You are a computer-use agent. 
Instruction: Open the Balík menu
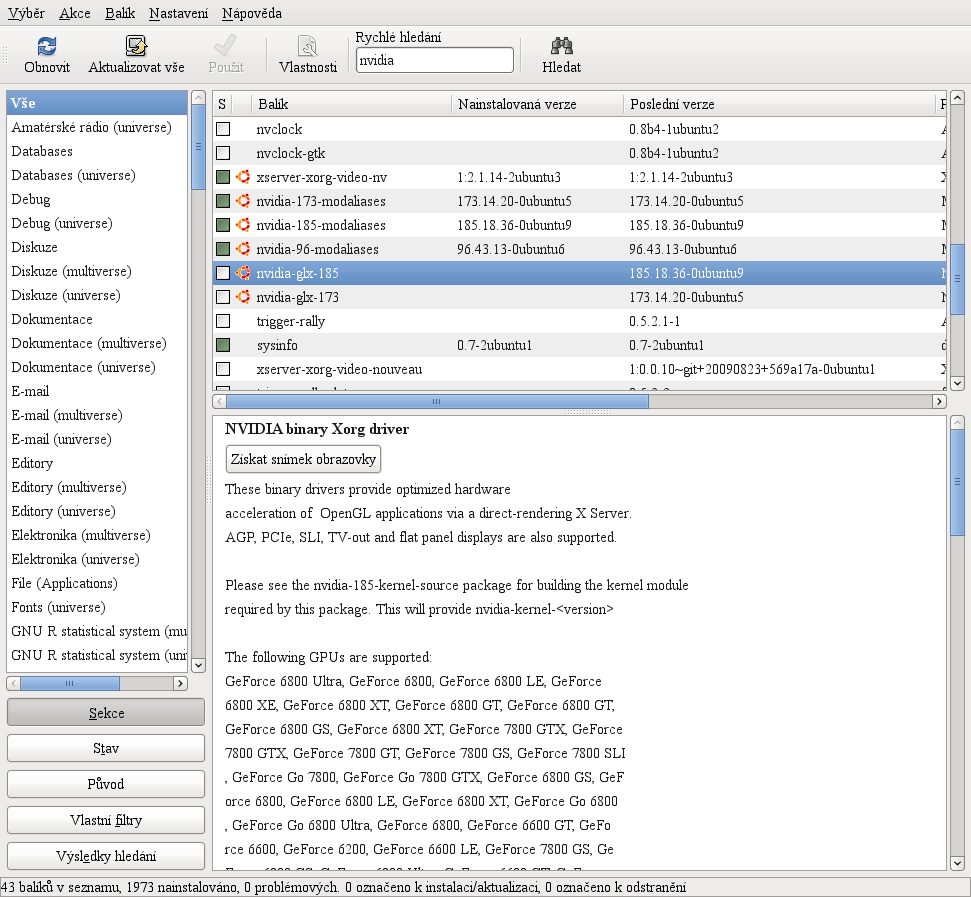pos(120,13)
